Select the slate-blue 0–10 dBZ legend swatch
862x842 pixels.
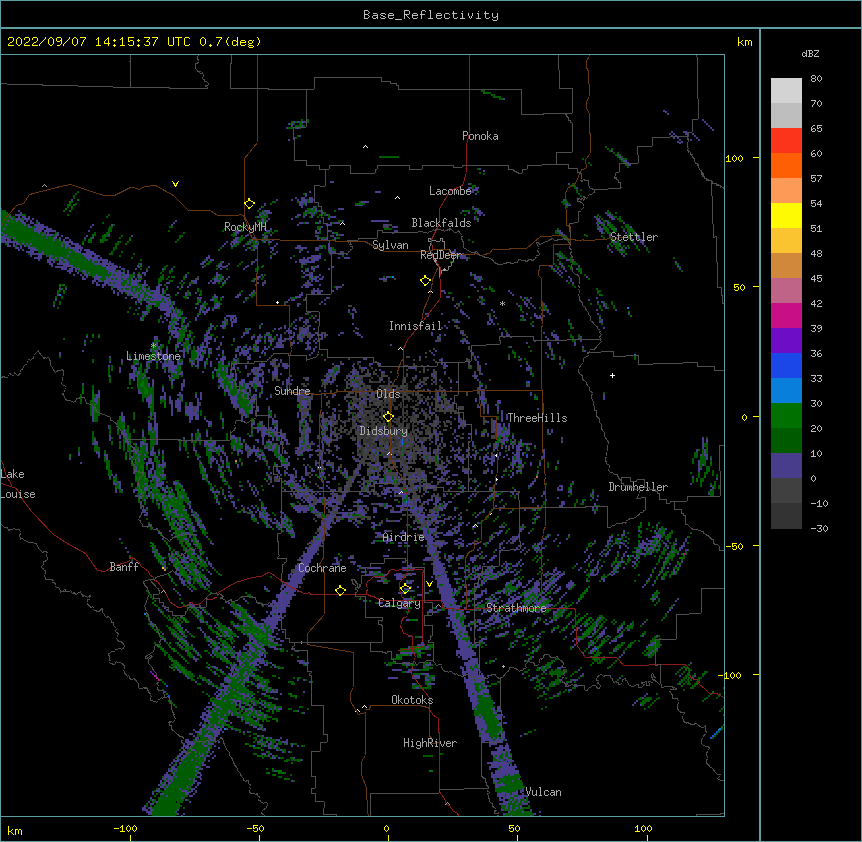(786, 466)
